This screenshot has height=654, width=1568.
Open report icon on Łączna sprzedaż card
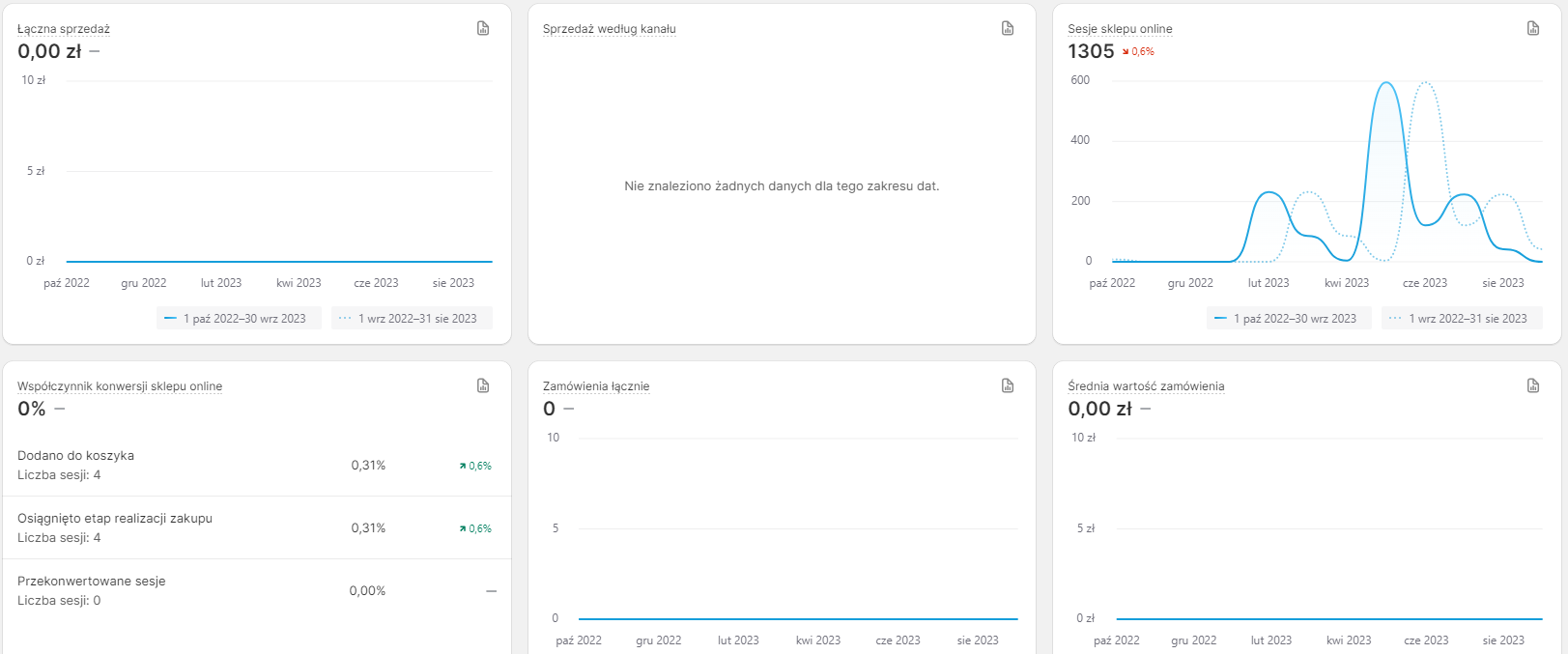(x=483, y=29)
